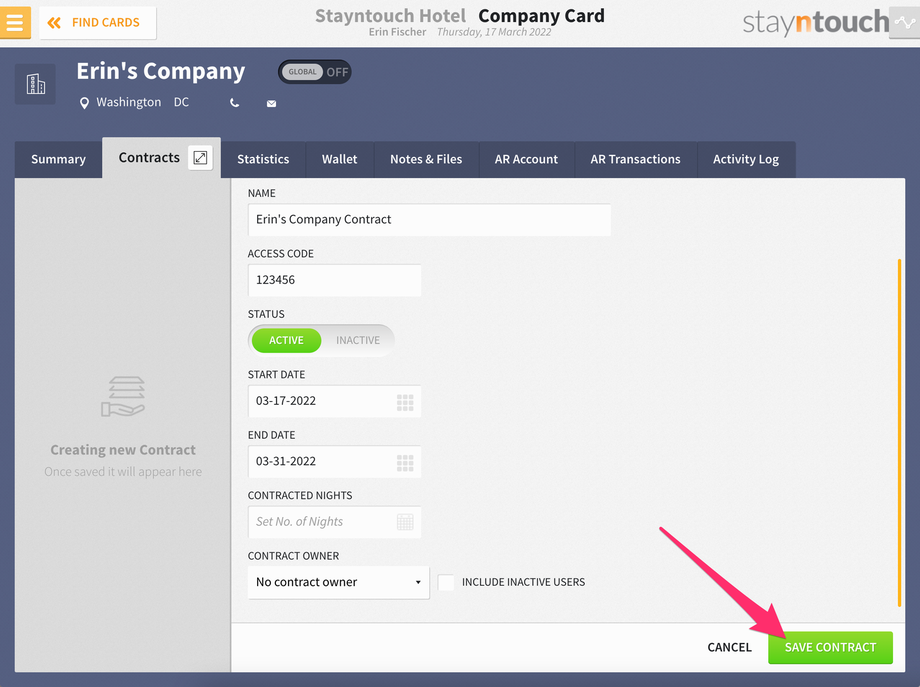Go back via Find Cards button
The image size is (920, 687).
pos(97,23)
